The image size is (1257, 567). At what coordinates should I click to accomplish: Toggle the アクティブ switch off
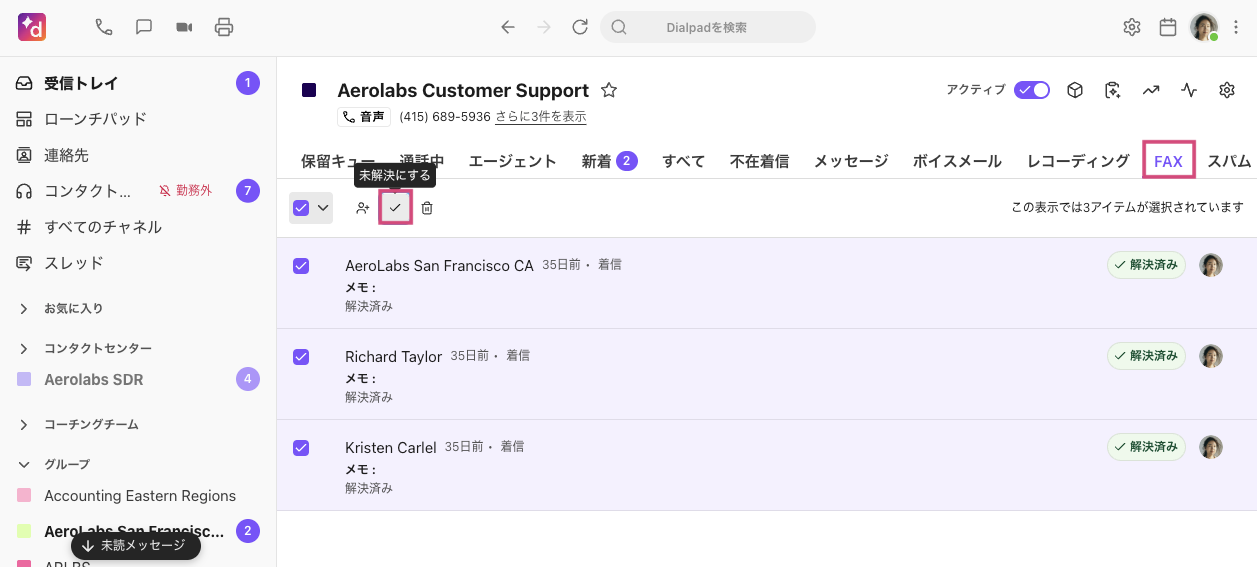click(1031, 90)
